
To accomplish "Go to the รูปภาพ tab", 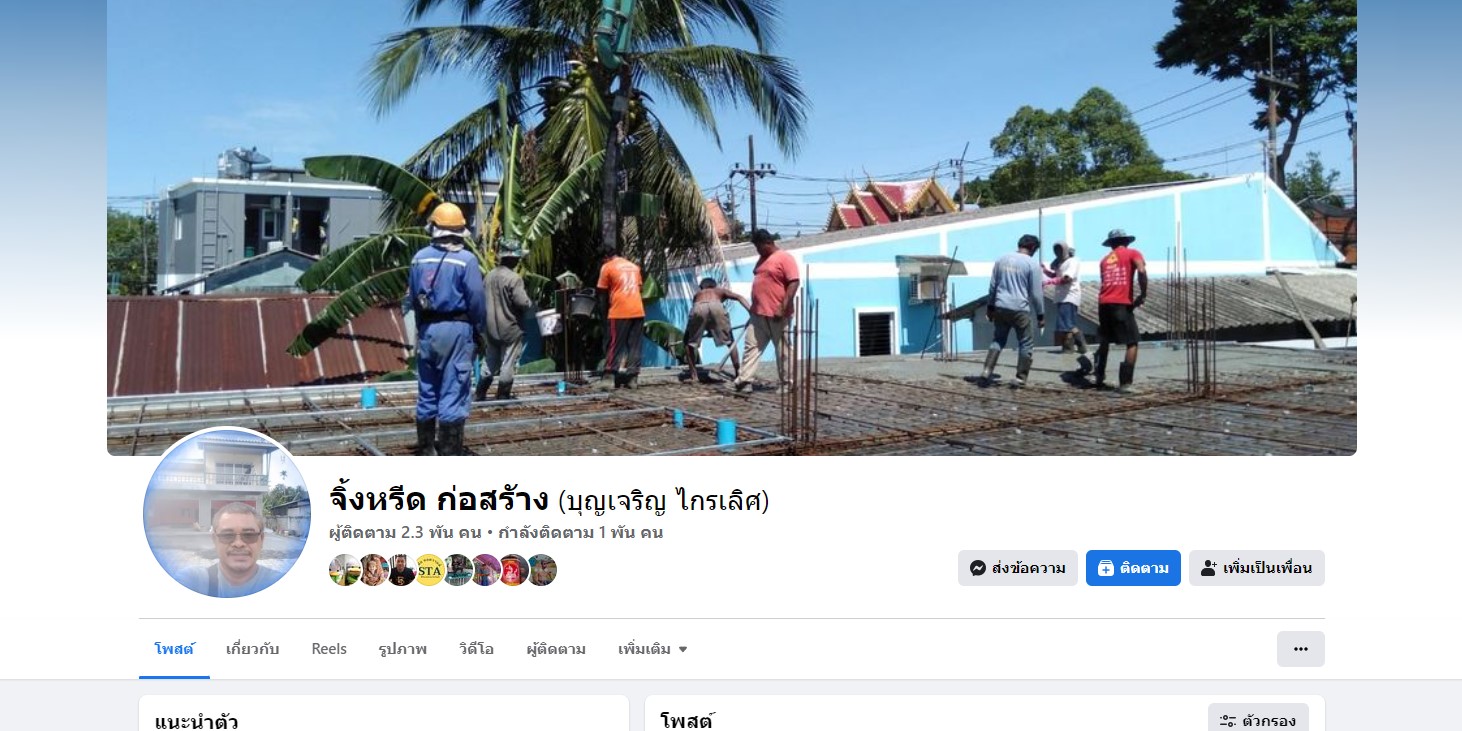I will pos(403,649).
